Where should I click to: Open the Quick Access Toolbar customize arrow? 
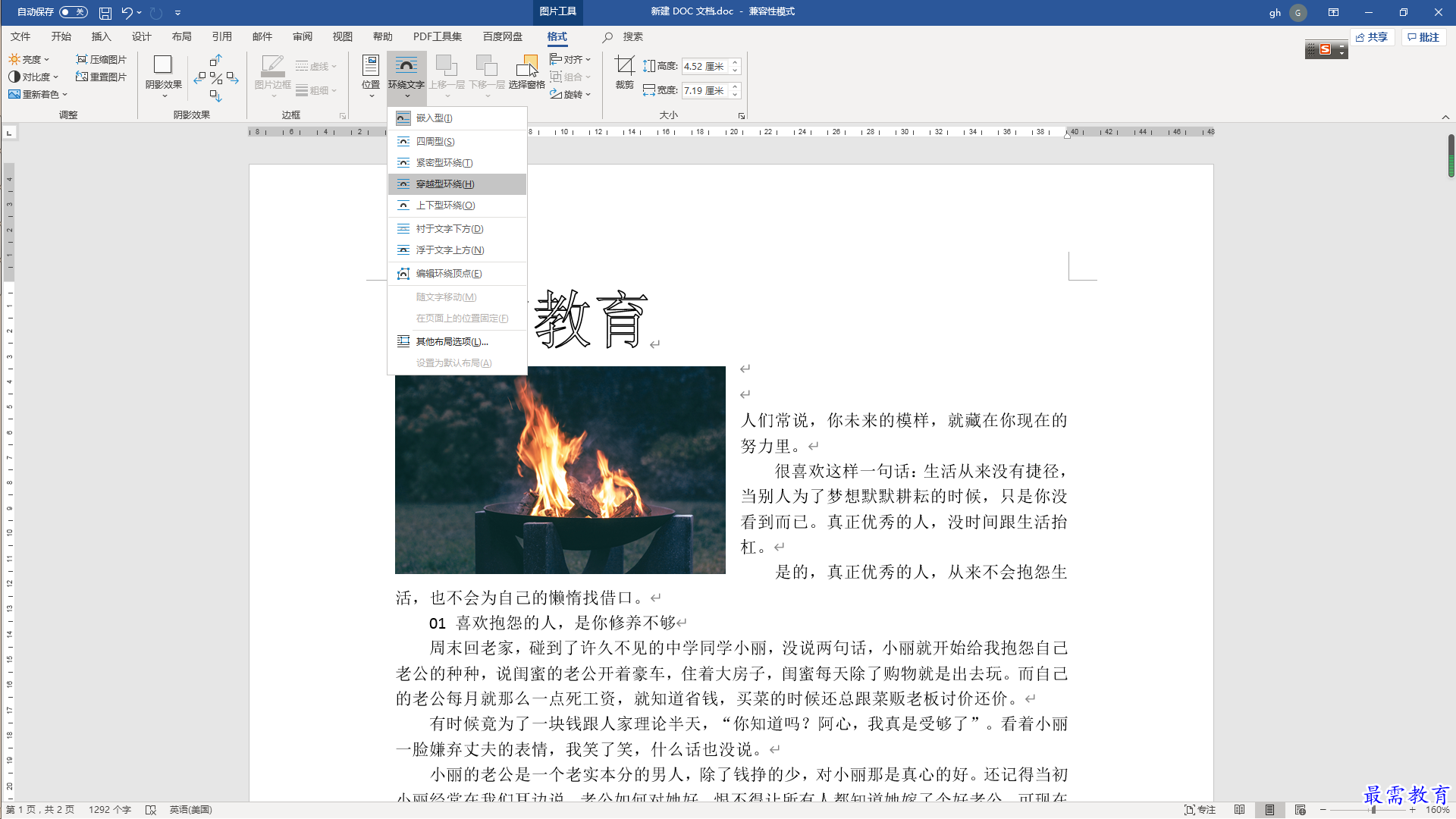[177, 13]
